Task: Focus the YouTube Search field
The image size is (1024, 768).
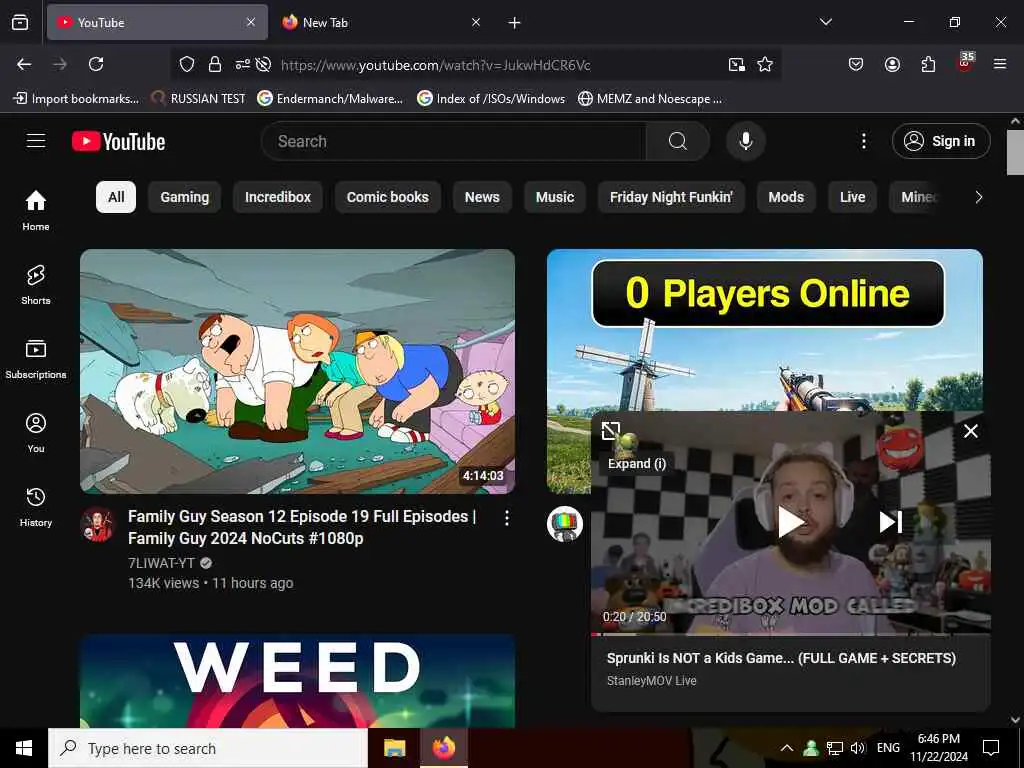Action: coord(454,141)
